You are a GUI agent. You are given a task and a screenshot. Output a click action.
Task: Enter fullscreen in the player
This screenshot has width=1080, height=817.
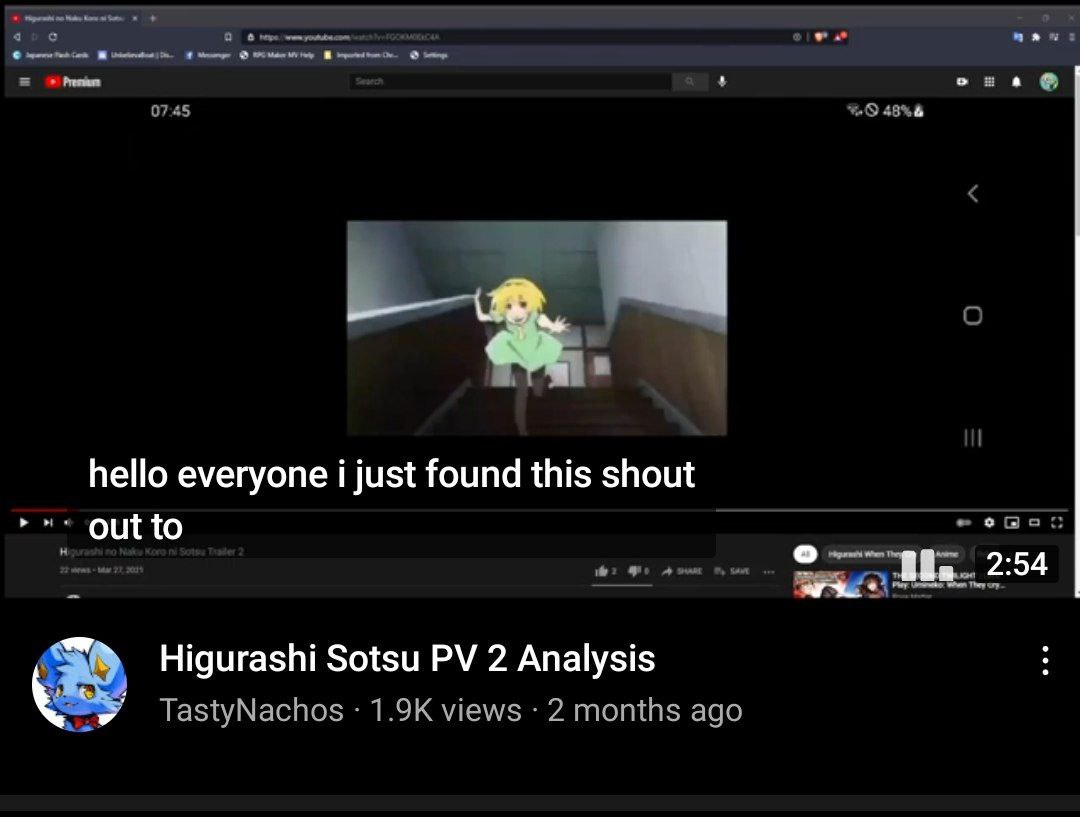tap(1057, 523)
